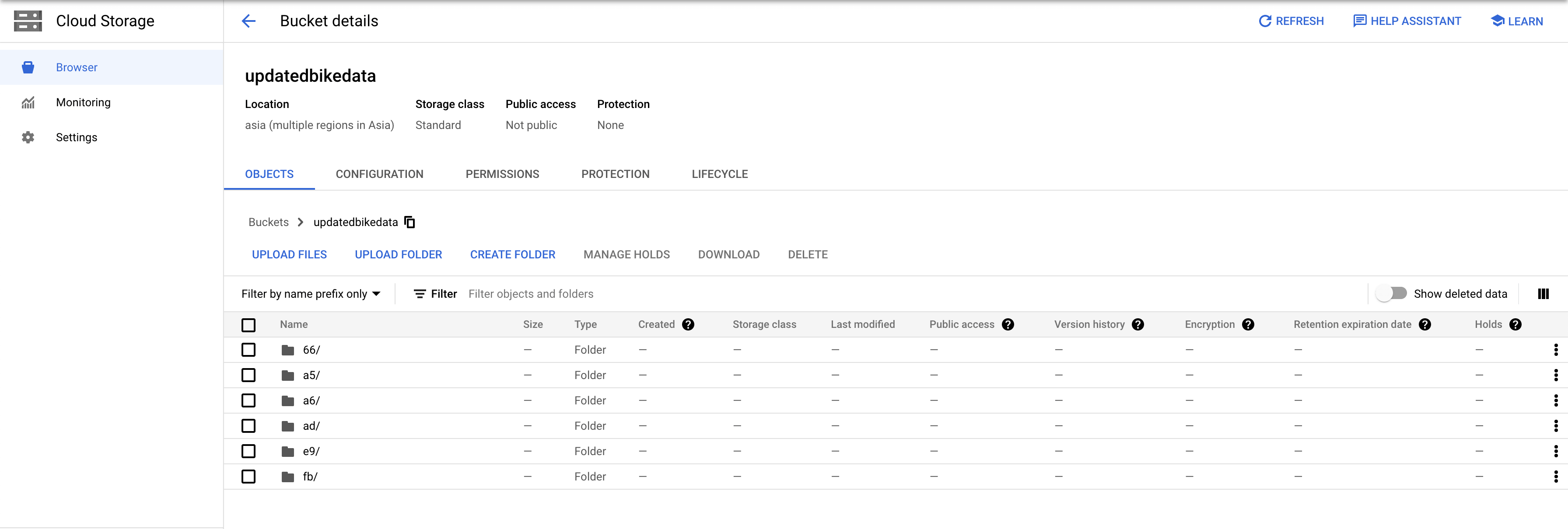Expand Filter by name prefix only dropdown
The width and height of the screenshot is (1568, 529).
pyautogui.click(x=311, y=294)
